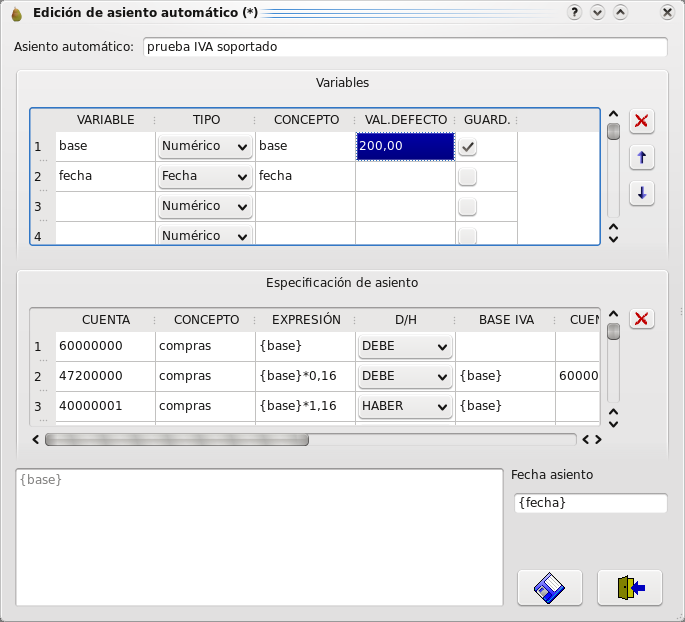
Task: Select account cell 47200000
Action: tap(105, 377)
